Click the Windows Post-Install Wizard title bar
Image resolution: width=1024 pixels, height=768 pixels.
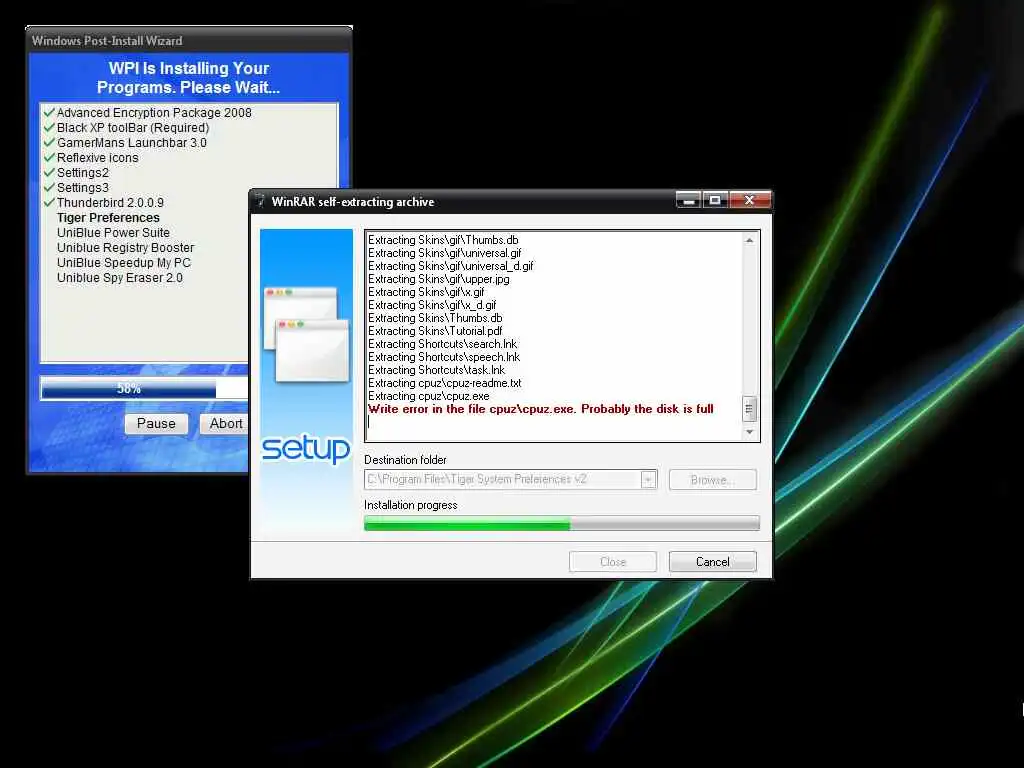tap(189, 40)
